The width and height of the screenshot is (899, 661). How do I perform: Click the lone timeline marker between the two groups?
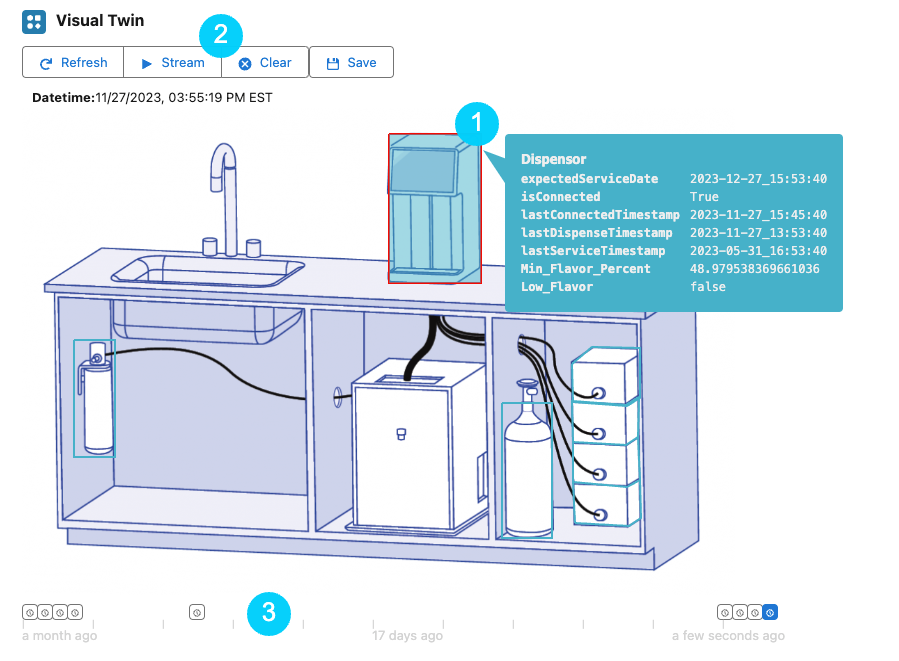(197, 612)
